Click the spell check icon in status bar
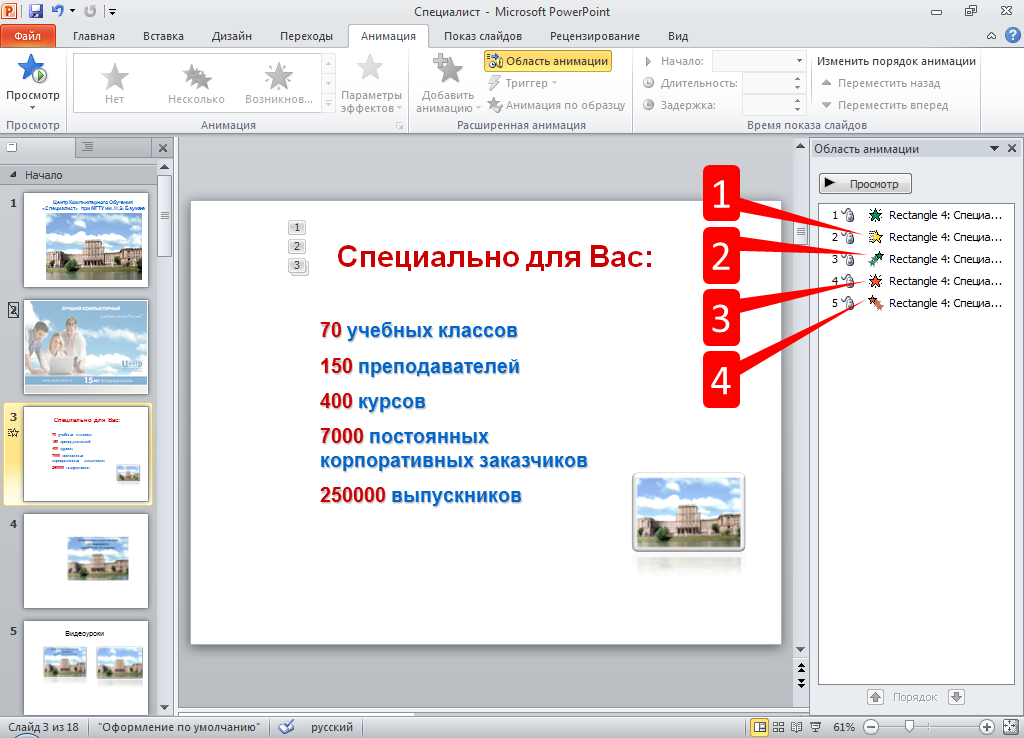 click(x=286, y=727)
